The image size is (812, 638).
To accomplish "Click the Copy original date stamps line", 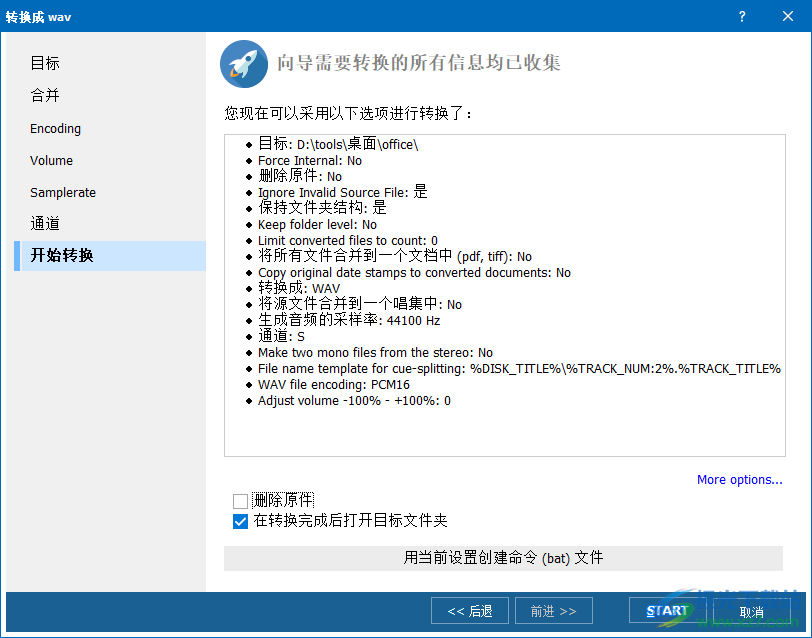I will [414, 273].
